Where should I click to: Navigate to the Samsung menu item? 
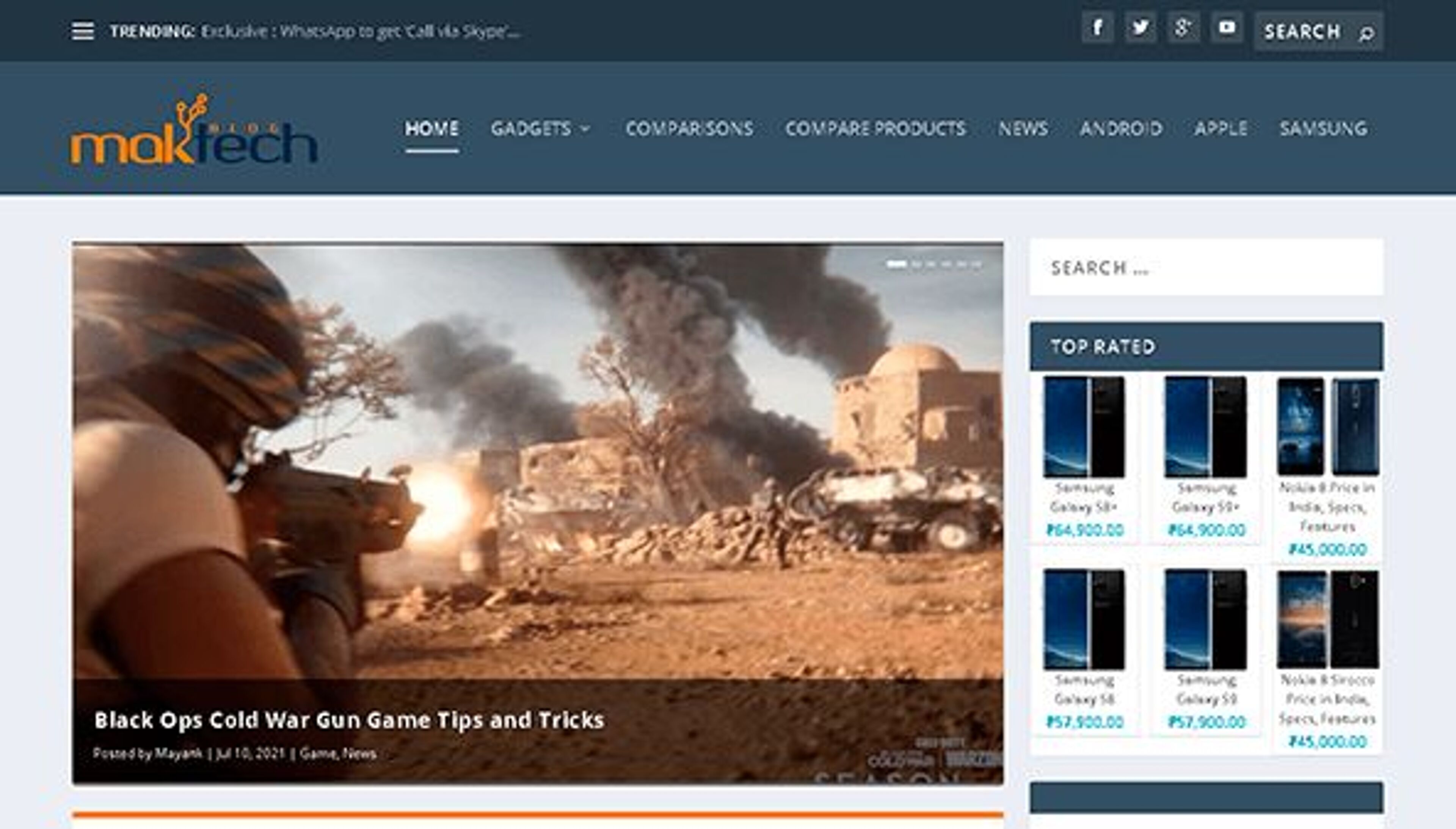[x=1323, y=129]
